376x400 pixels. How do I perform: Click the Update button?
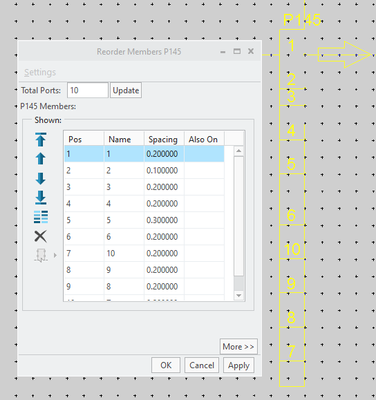(126, 90)
